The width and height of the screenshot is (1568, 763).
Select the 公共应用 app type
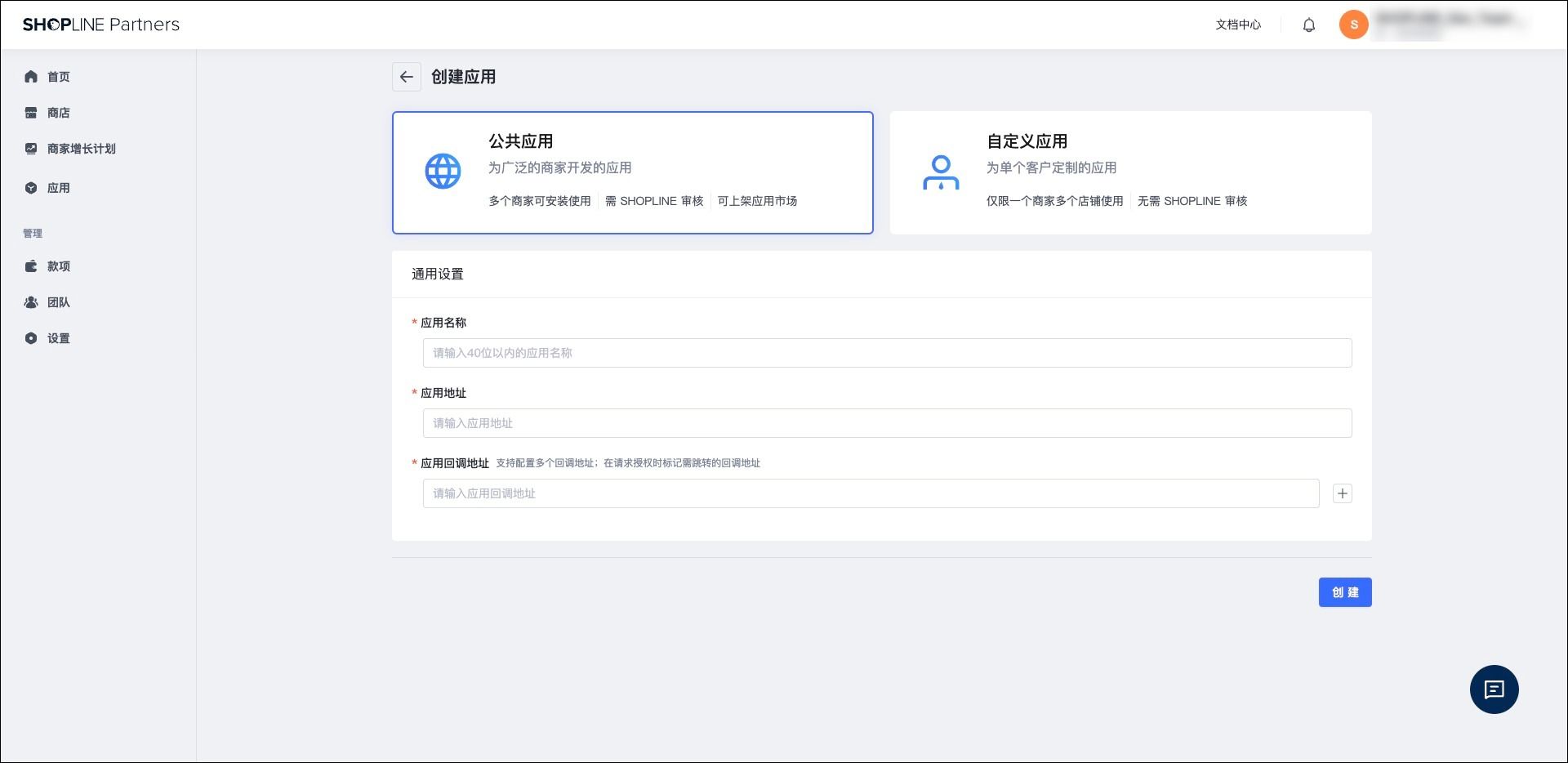click(x=632, y=172)
